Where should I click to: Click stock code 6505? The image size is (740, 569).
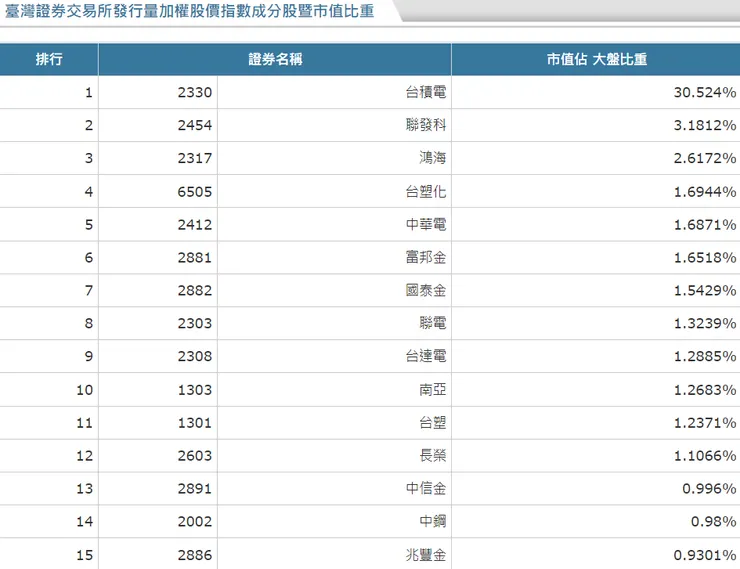[x=194, y=192]
